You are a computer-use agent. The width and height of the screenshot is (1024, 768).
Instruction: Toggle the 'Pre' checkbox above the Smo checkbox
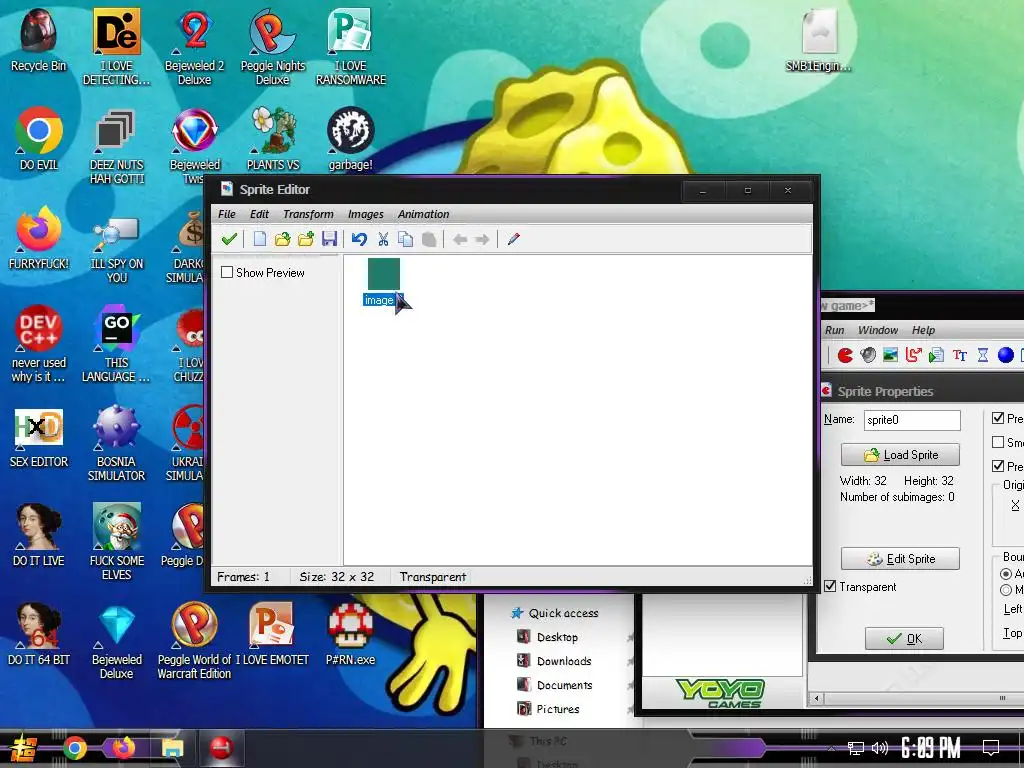pos(998,418)
